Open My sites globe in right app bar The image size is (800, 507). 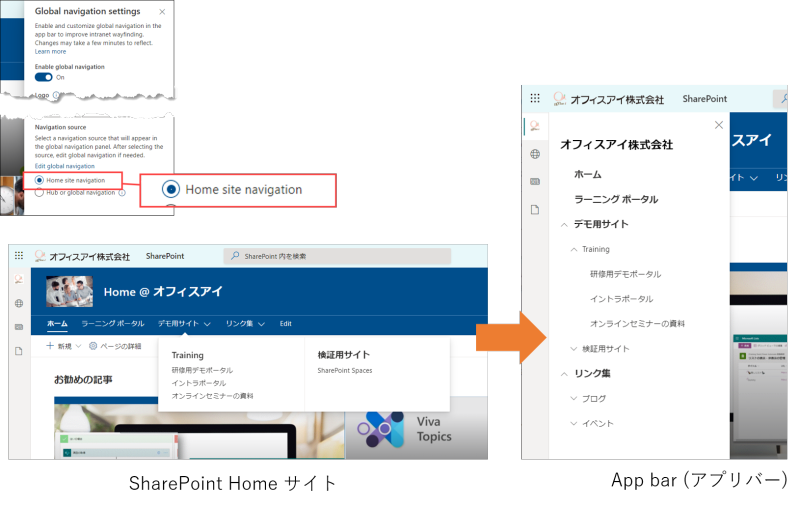tap(535, 154)
